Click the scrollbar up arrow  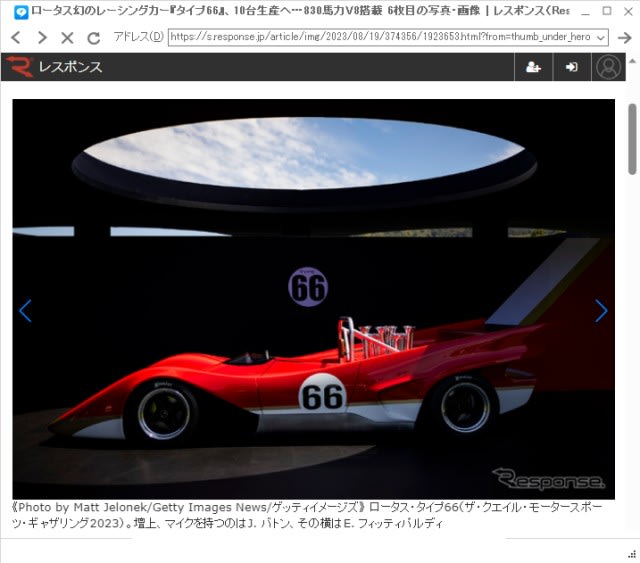pos(632,61)
